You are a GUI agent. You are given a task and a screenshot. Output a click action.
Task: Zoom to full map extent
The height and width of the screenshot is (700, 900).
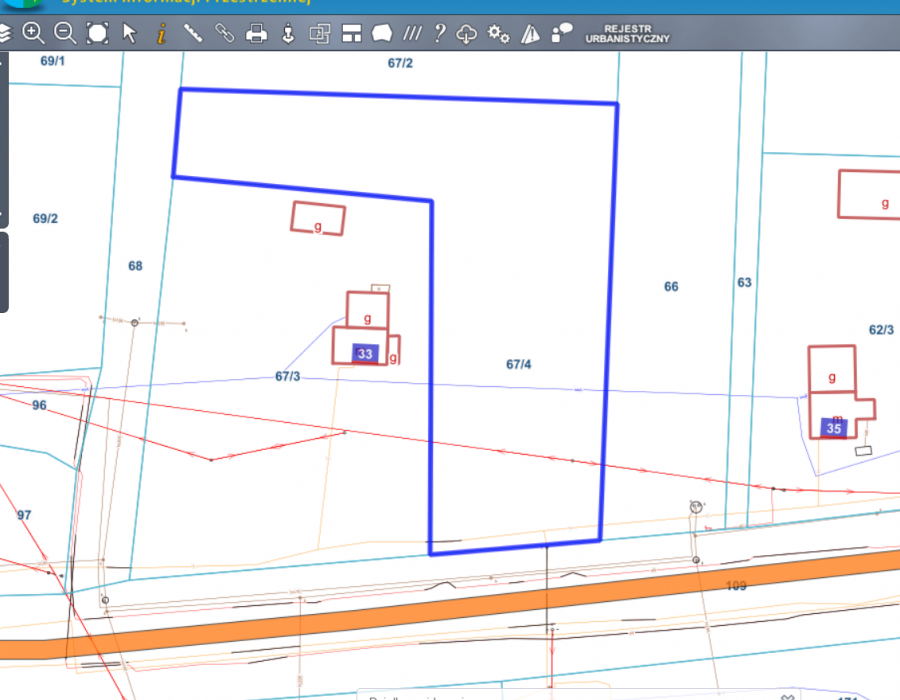click(x=97, y=33)
